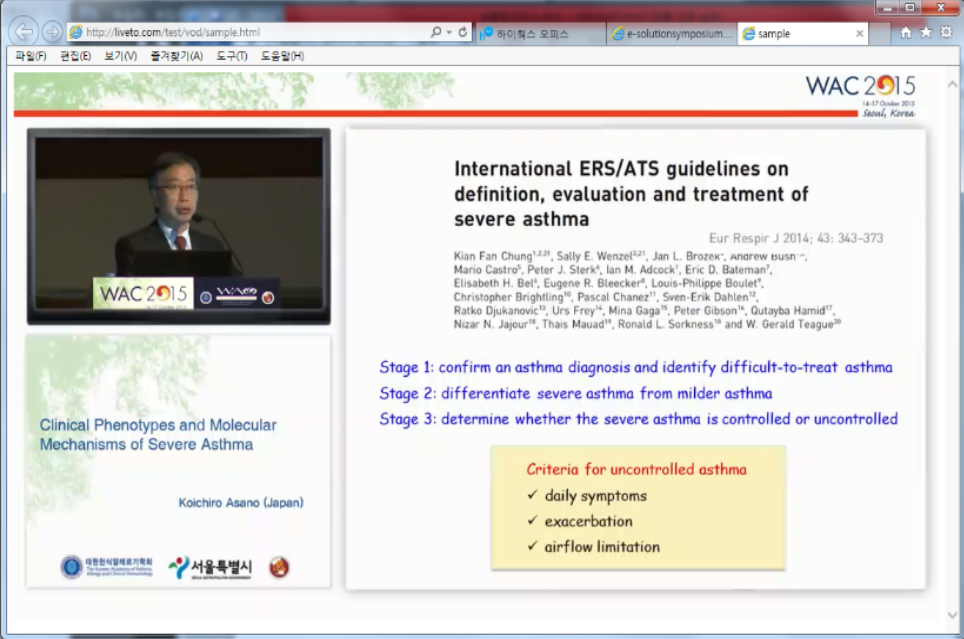This screenshot has width=964, height=639.
Task: Click the speaker video player
Action: tap(178, 225)
